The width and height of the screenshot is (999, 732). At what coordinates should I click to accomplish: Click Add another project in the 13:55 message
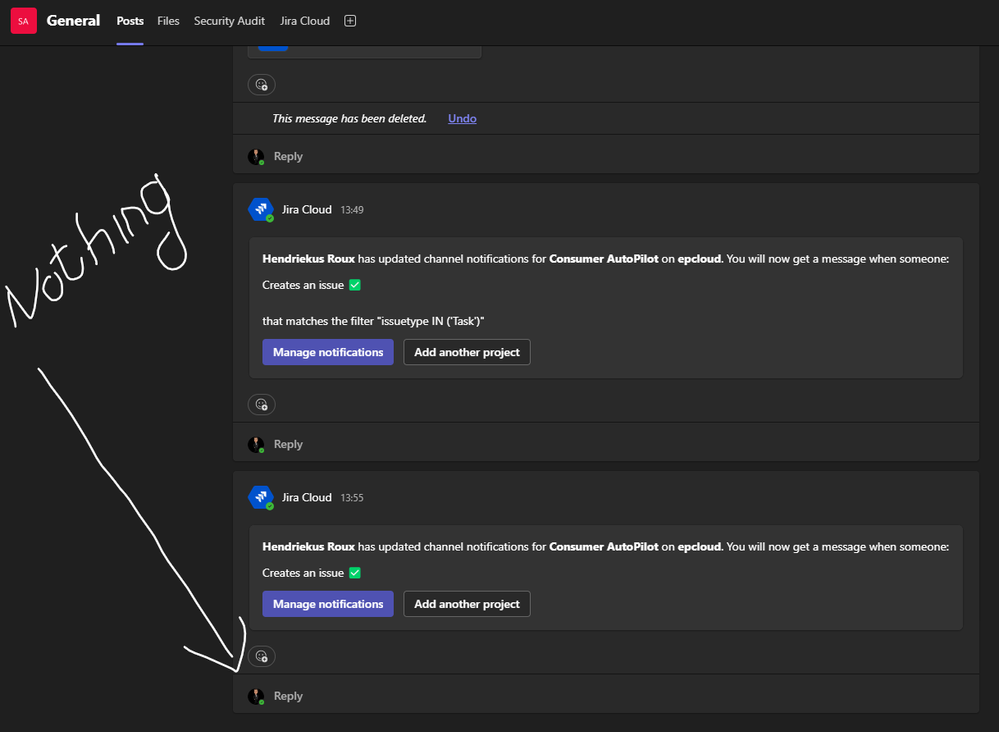click(x=467, y=604)
